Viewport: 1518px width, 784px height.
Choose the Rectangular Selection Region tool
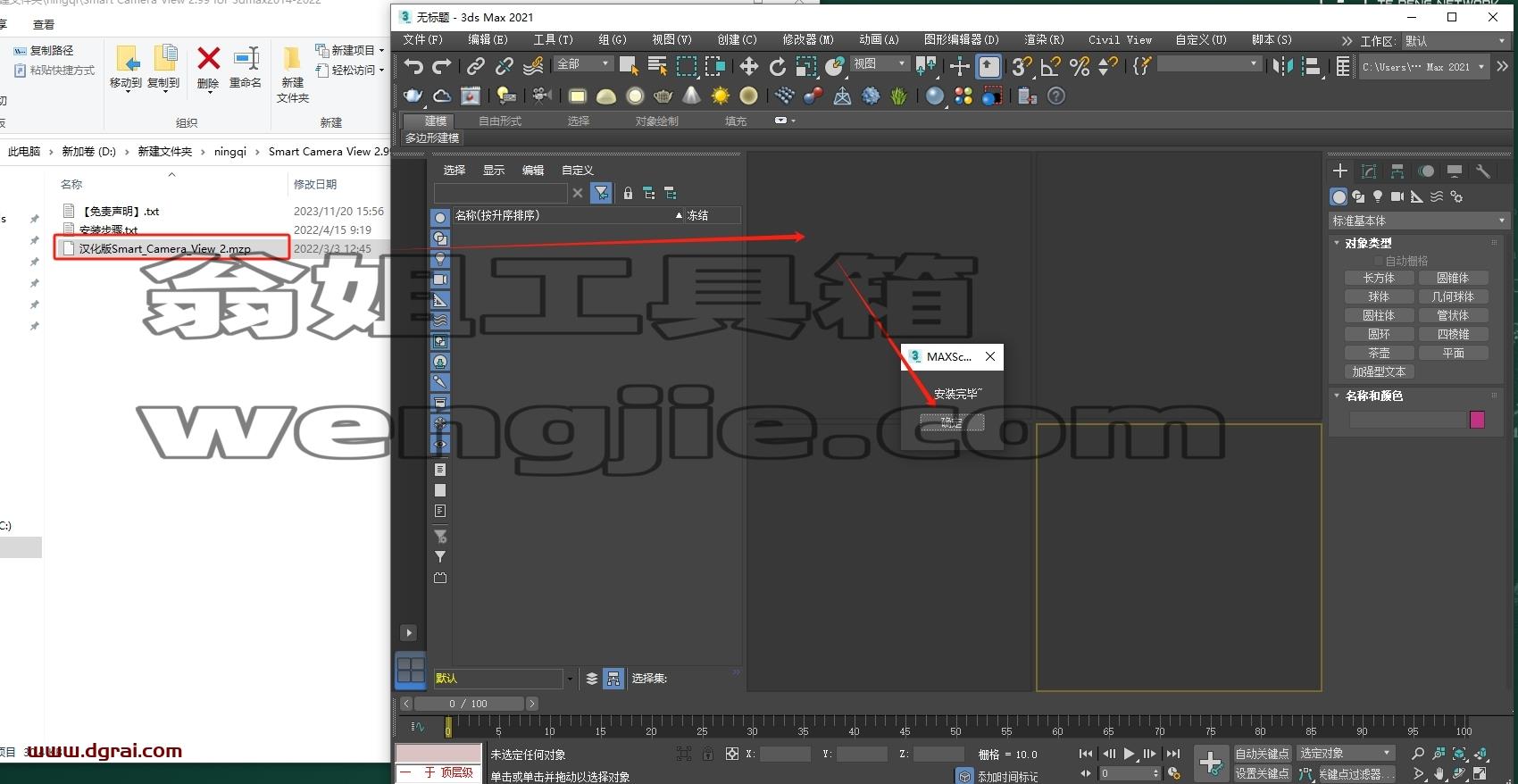tap(687, 66)
